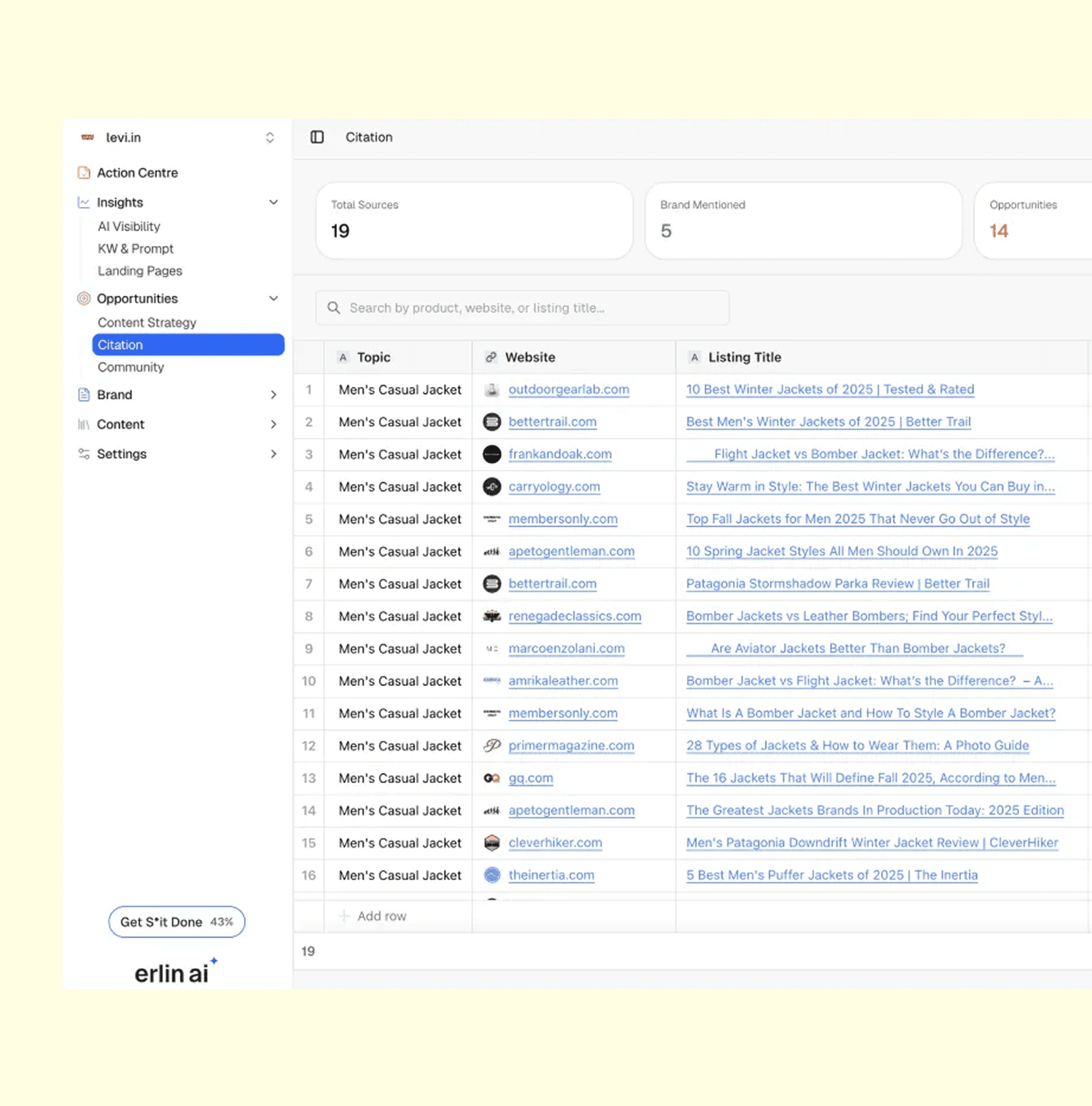Click the outdoorgearlab.com favicon

point(492,390)
